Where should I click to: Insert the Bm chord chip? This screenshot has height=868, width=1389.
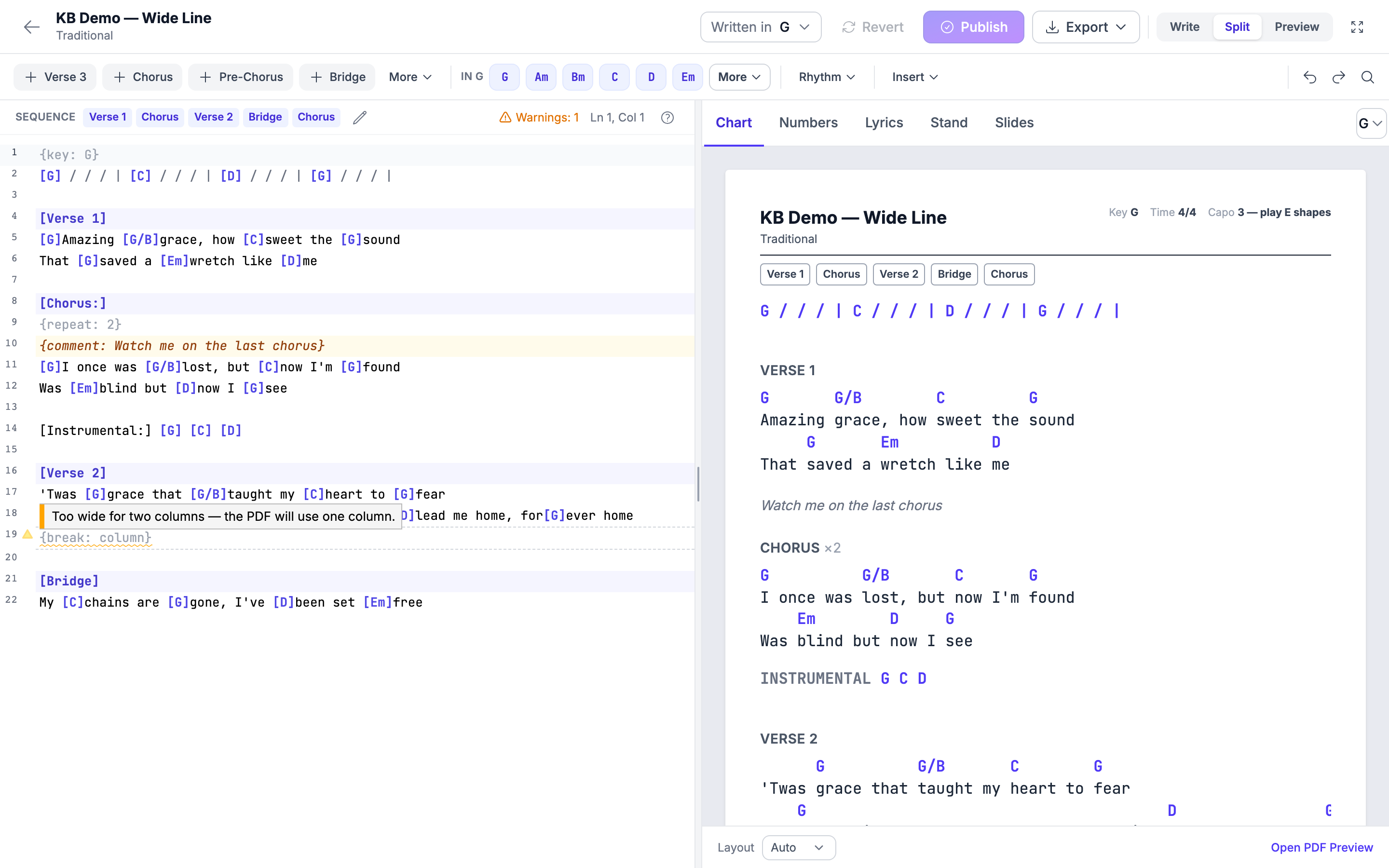[577, 77]
